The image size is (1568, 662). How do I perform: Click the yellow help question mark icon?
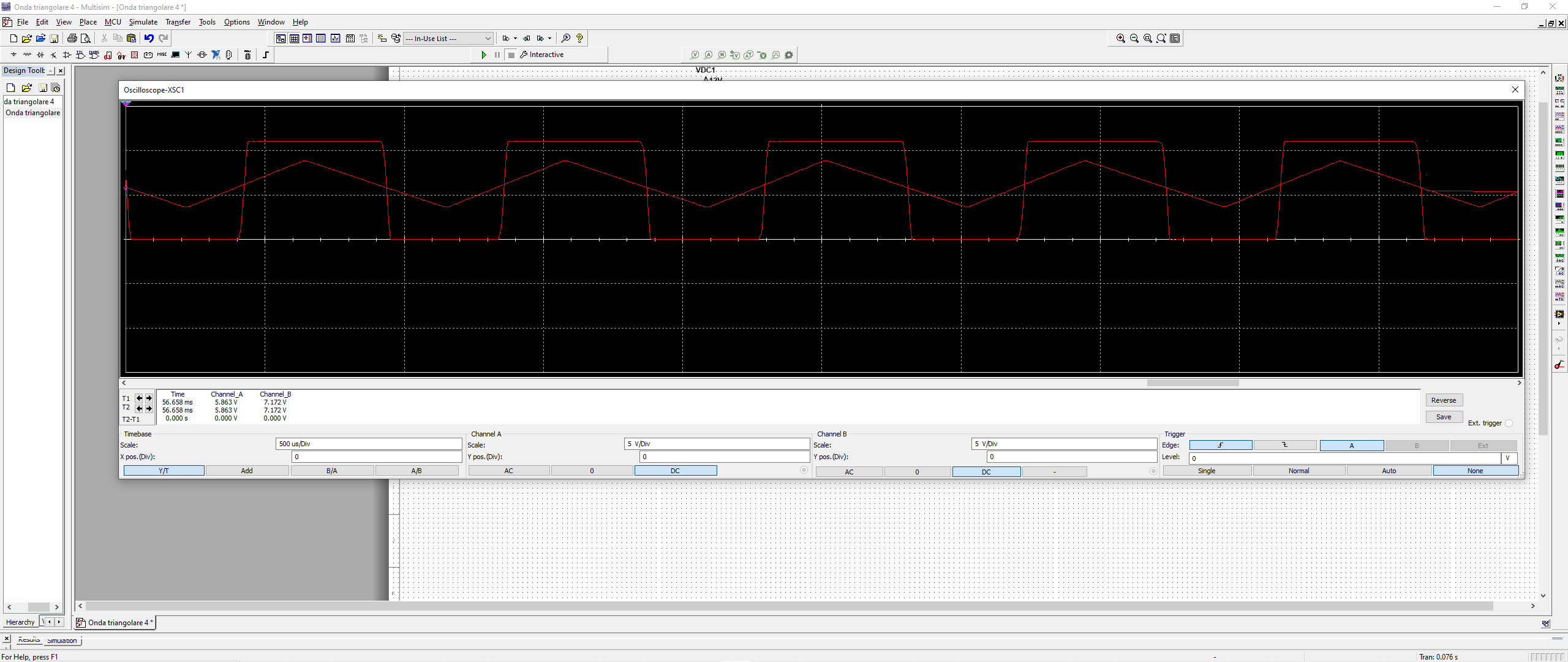pos(579,39)
